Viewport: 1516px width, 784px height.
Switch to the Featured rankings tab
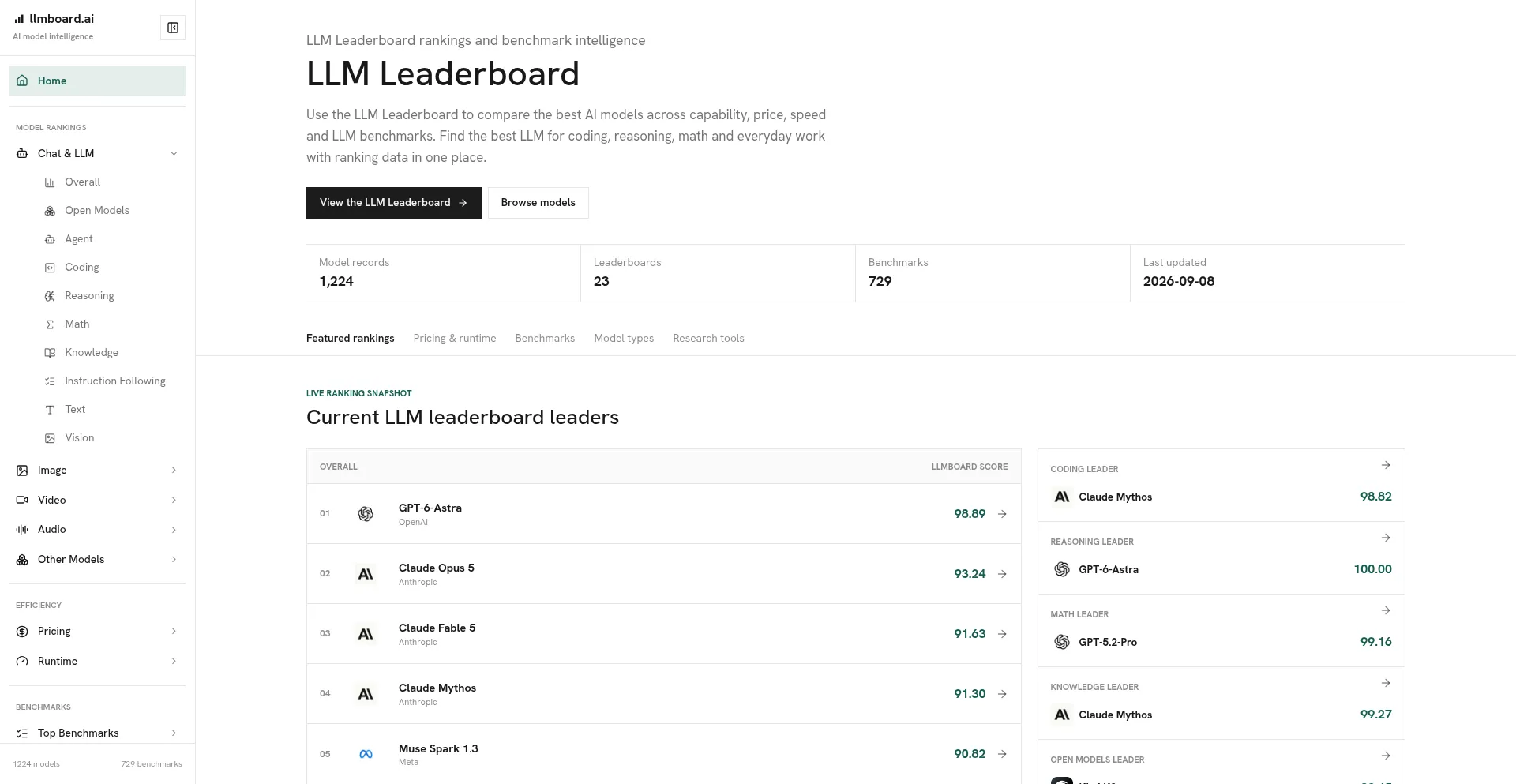tap(350, 338)
